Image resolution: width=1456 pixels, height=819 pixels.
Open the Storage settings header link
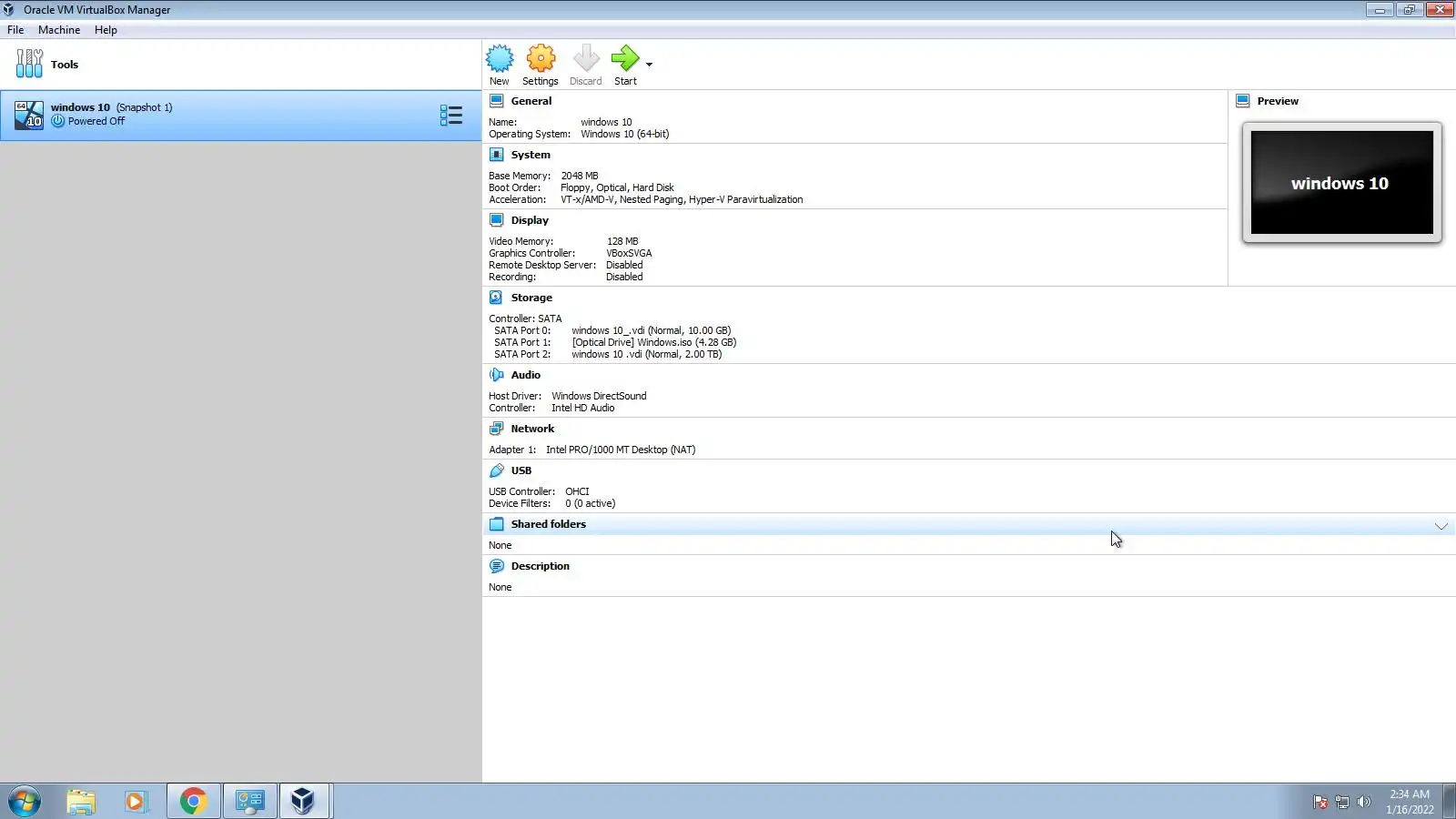(531, 298)
